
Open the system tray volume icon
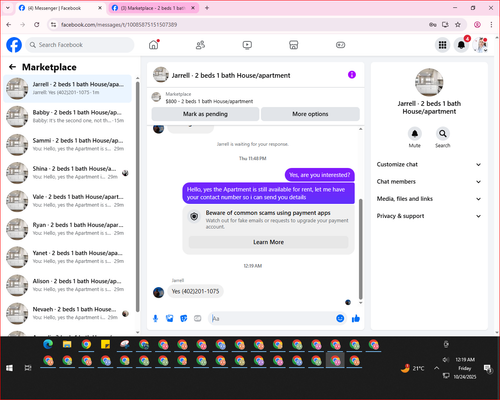[446, 360]
